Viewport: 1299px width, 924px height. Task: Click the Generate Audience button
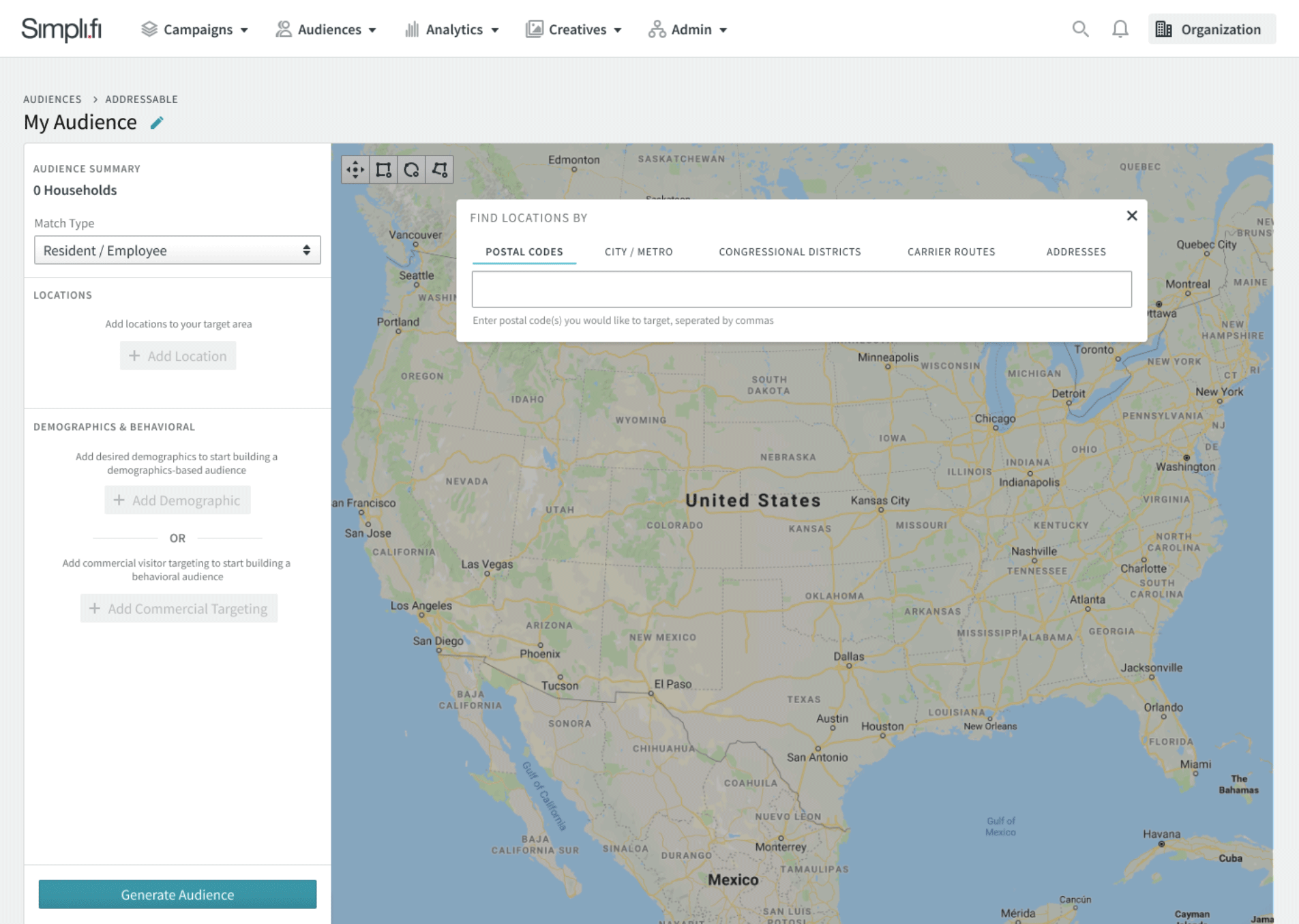click(x=177, y=894)
